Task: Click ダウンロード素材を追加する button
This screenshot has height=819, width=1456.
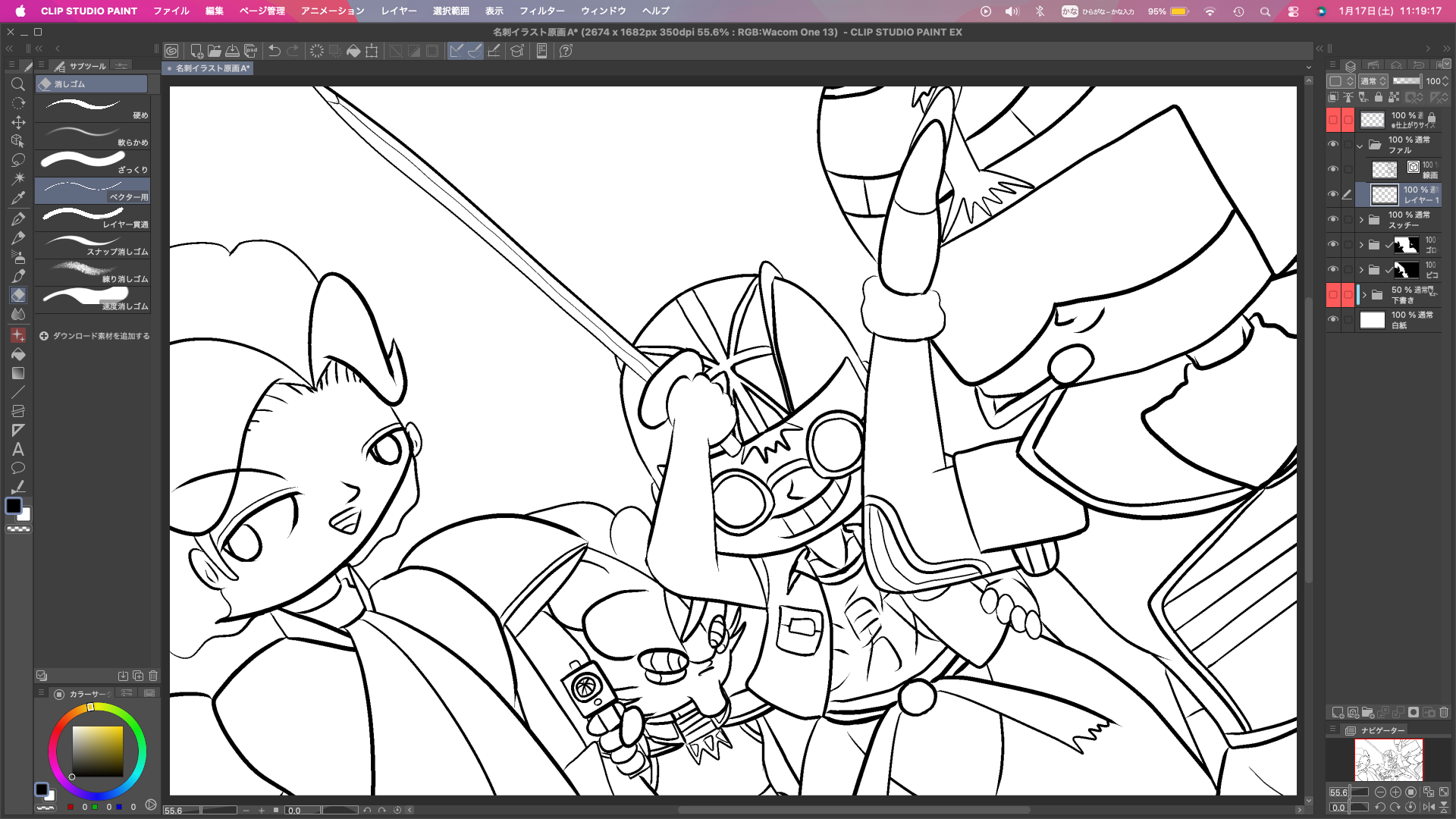Action: [94, 336]
